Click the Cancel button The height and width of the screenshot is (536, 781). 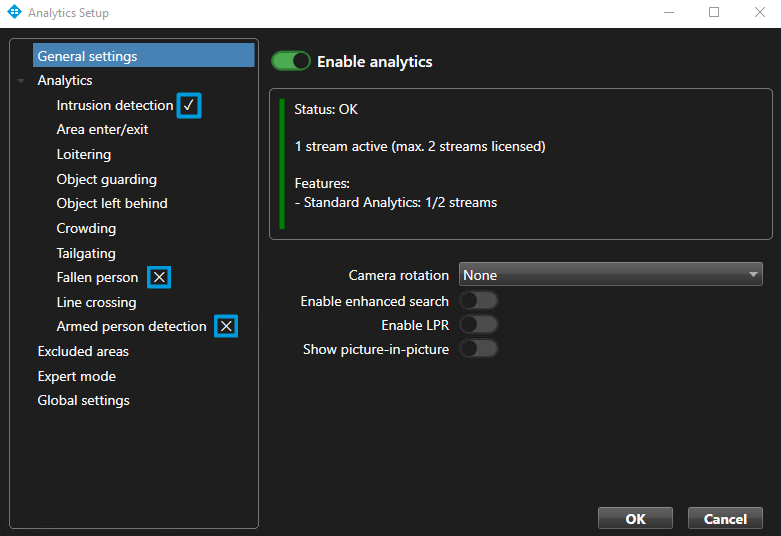point(725,519)
